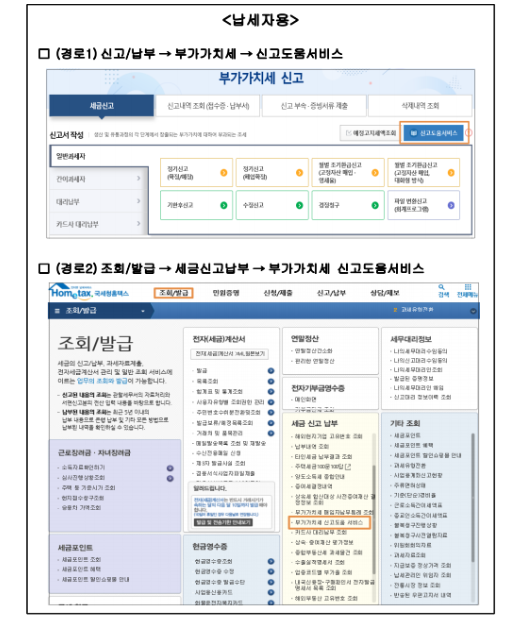Click arrow icon next to 현금영수증조회
The height and width of the screenshot is (624, 522).
coord(271,561)
